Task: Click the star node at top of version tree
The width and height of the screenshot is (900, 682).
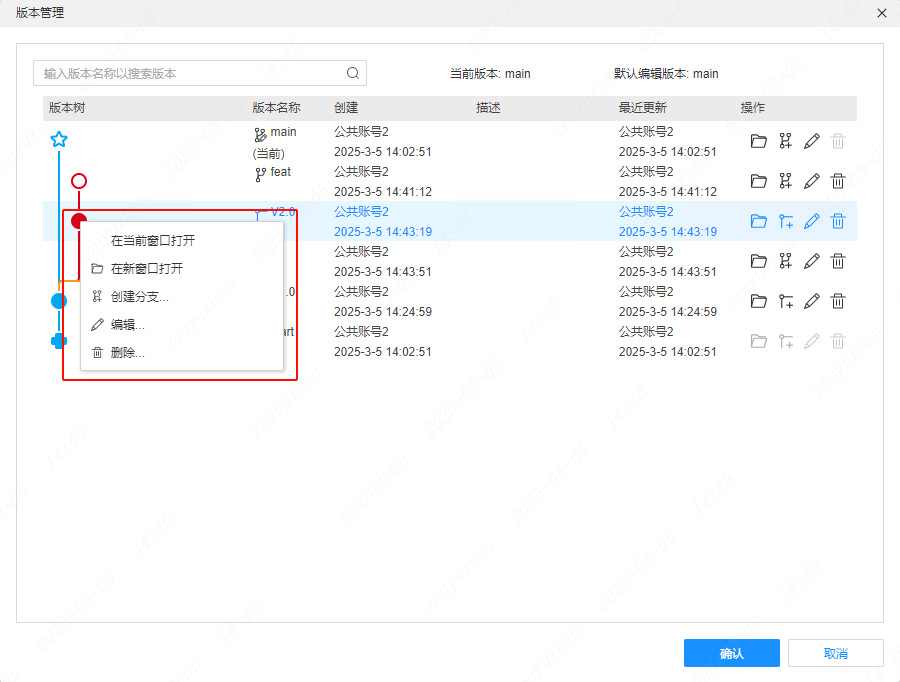Action: point(59,139)
